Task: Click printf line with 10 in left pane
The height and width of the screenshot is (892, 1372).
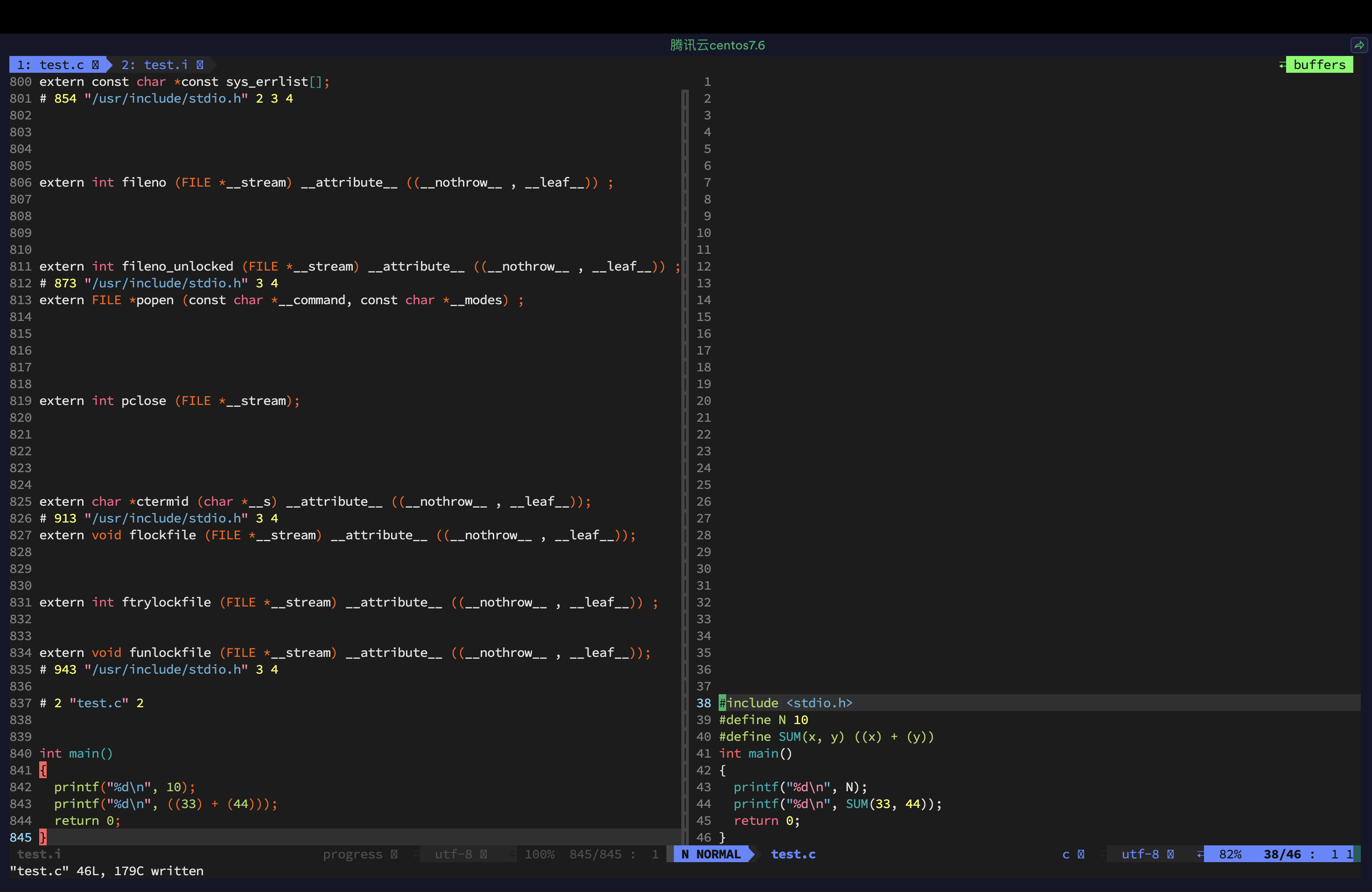Action: (125, 787)
